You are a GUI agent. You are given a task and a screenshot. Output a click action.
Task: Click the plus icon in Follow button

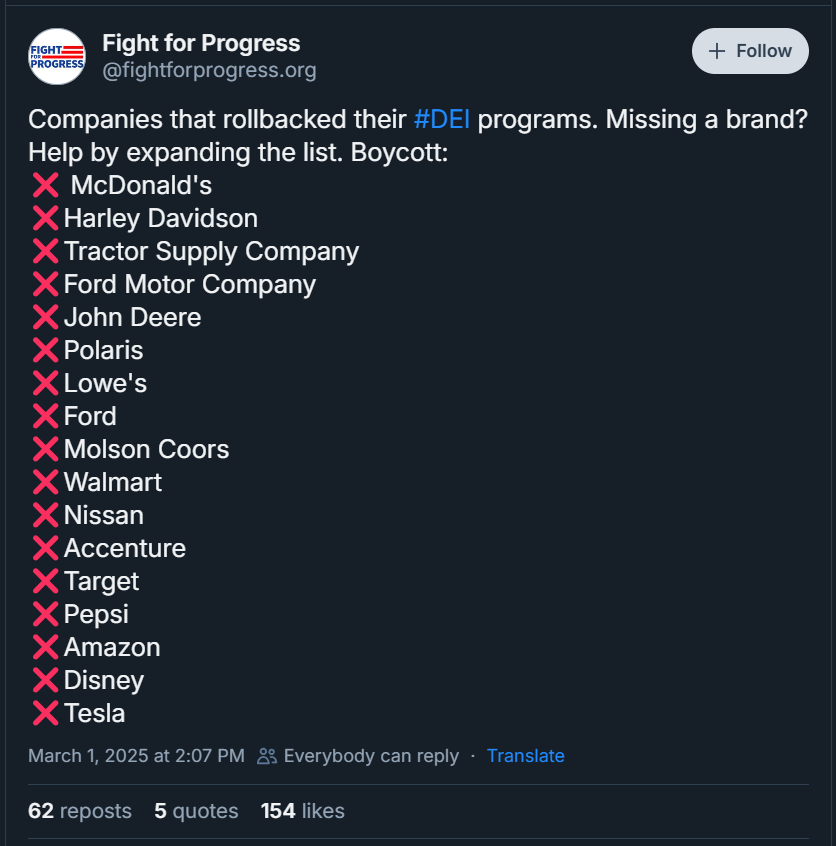click(x=717, y=51)
